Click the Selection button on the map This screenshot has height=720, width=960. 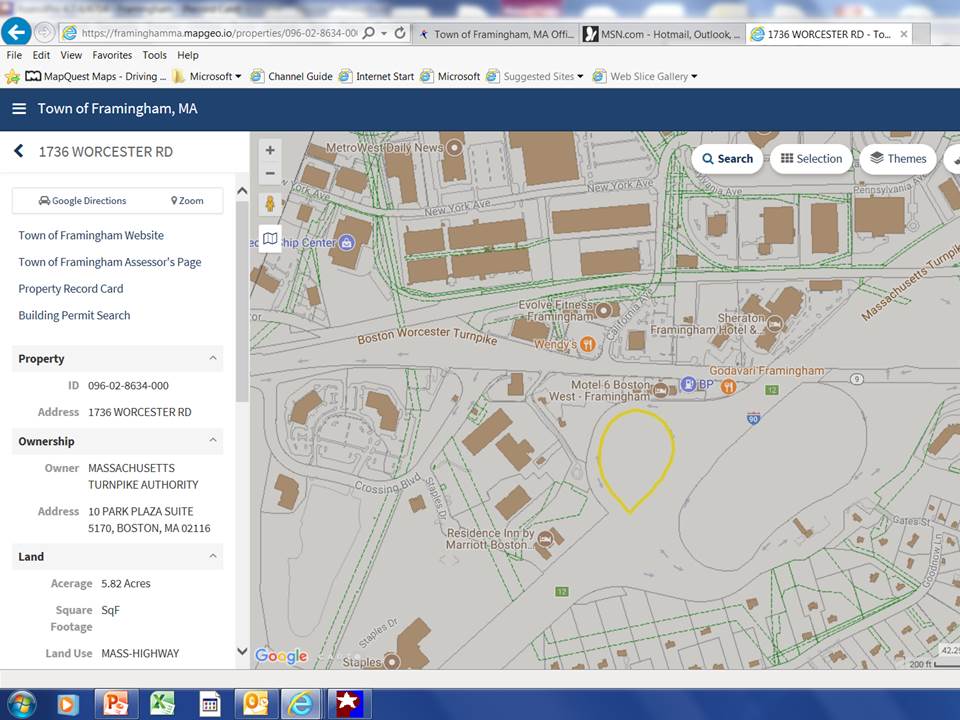pyautogui.click(x=811, y=159)
